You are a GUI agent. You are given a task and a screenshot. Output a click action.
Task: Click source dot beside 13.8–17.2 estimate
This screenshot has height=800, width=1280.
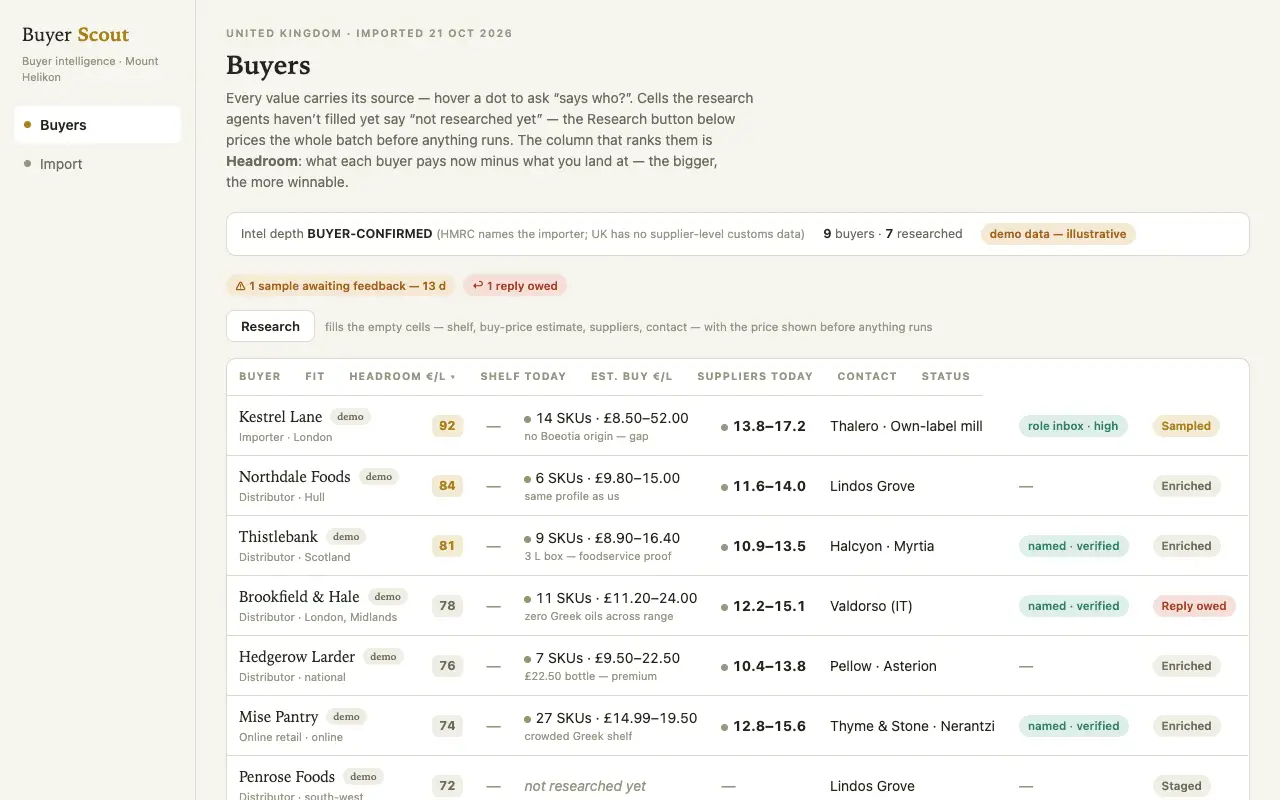click(725, 427)
